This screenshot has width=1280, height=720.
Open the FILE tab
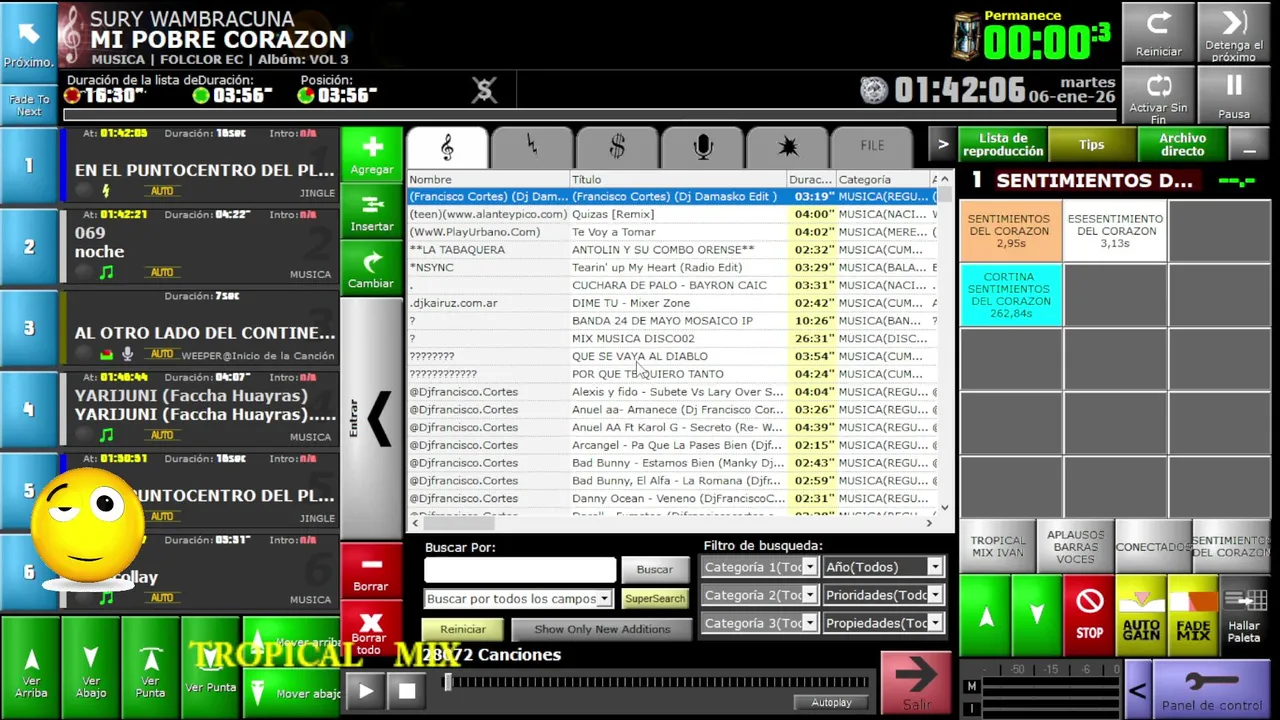pyautogui.click(x=873, y=146)
